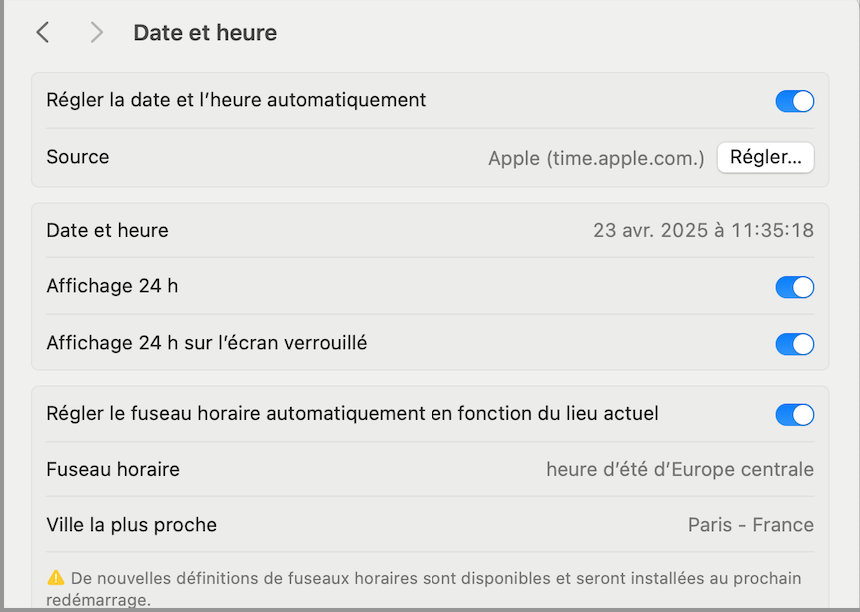Click the Affichage 24 h sur l'écran verrouillé label
The height and width of the screenshot is (612, 860).
(207, 343)
